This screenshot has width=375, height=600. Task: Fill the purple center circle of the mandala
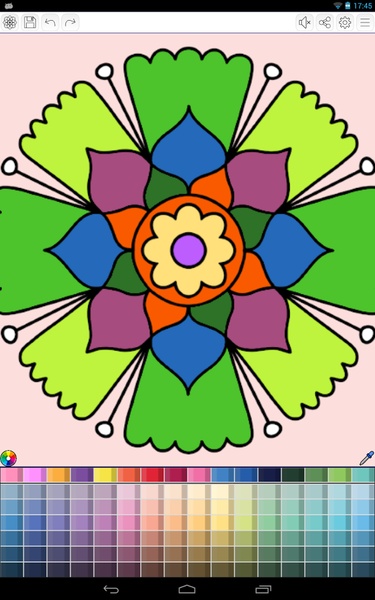click(189, 251)
